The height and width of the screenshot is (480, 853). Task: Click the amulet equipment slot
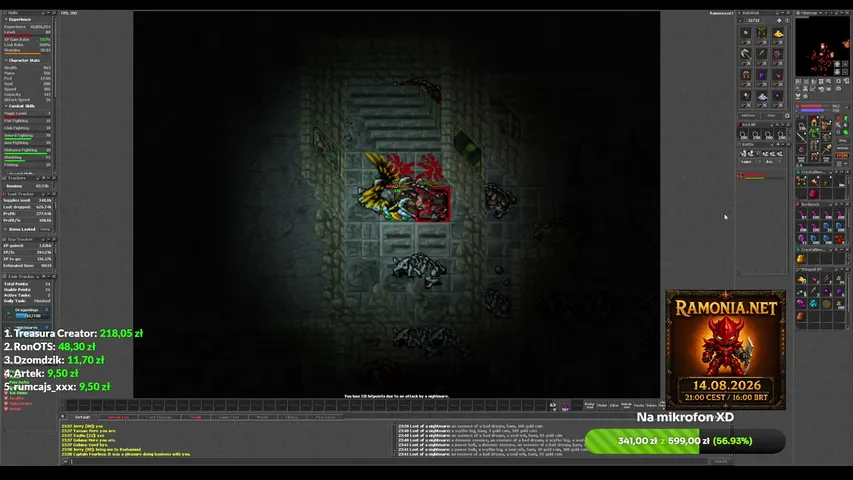tap(801, 126)
